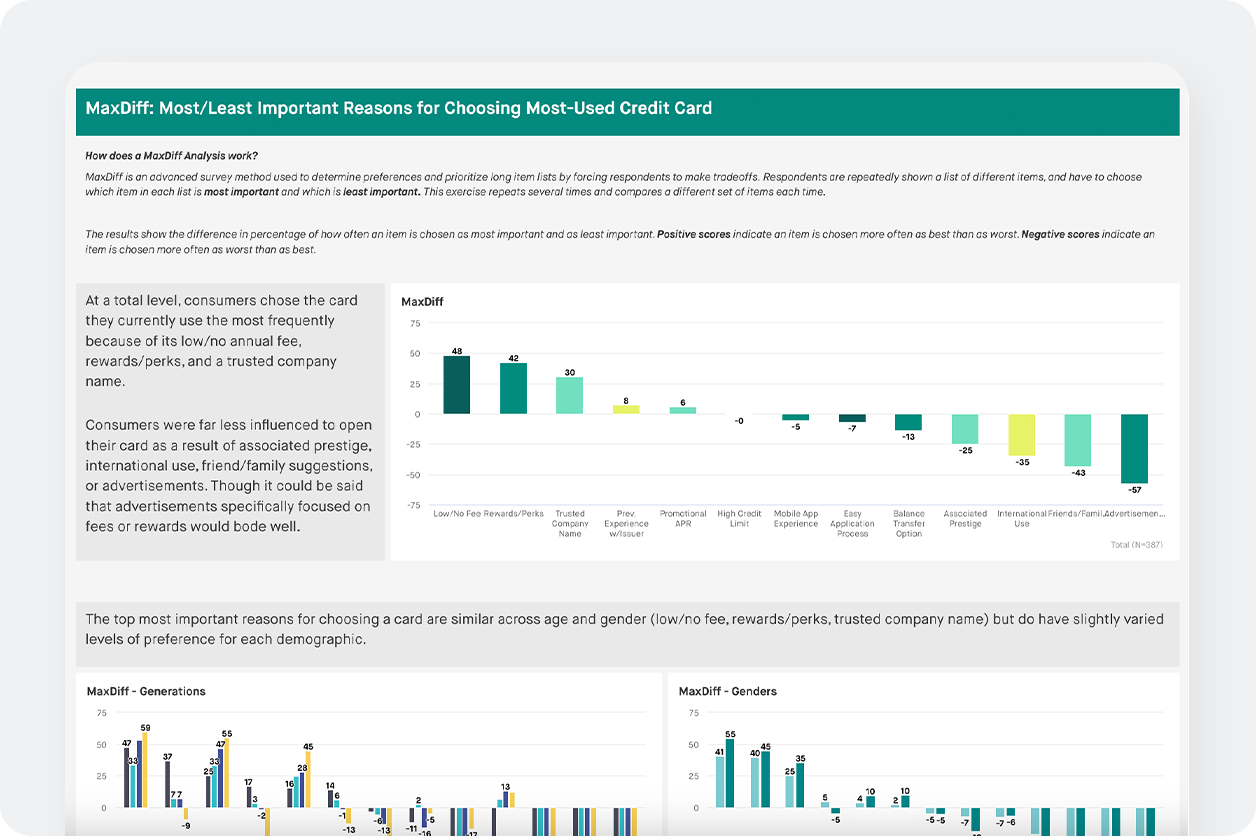Click the 'Associated Prestige' axis label
The height and width of the screenshot is (836, 1256).
965,519
